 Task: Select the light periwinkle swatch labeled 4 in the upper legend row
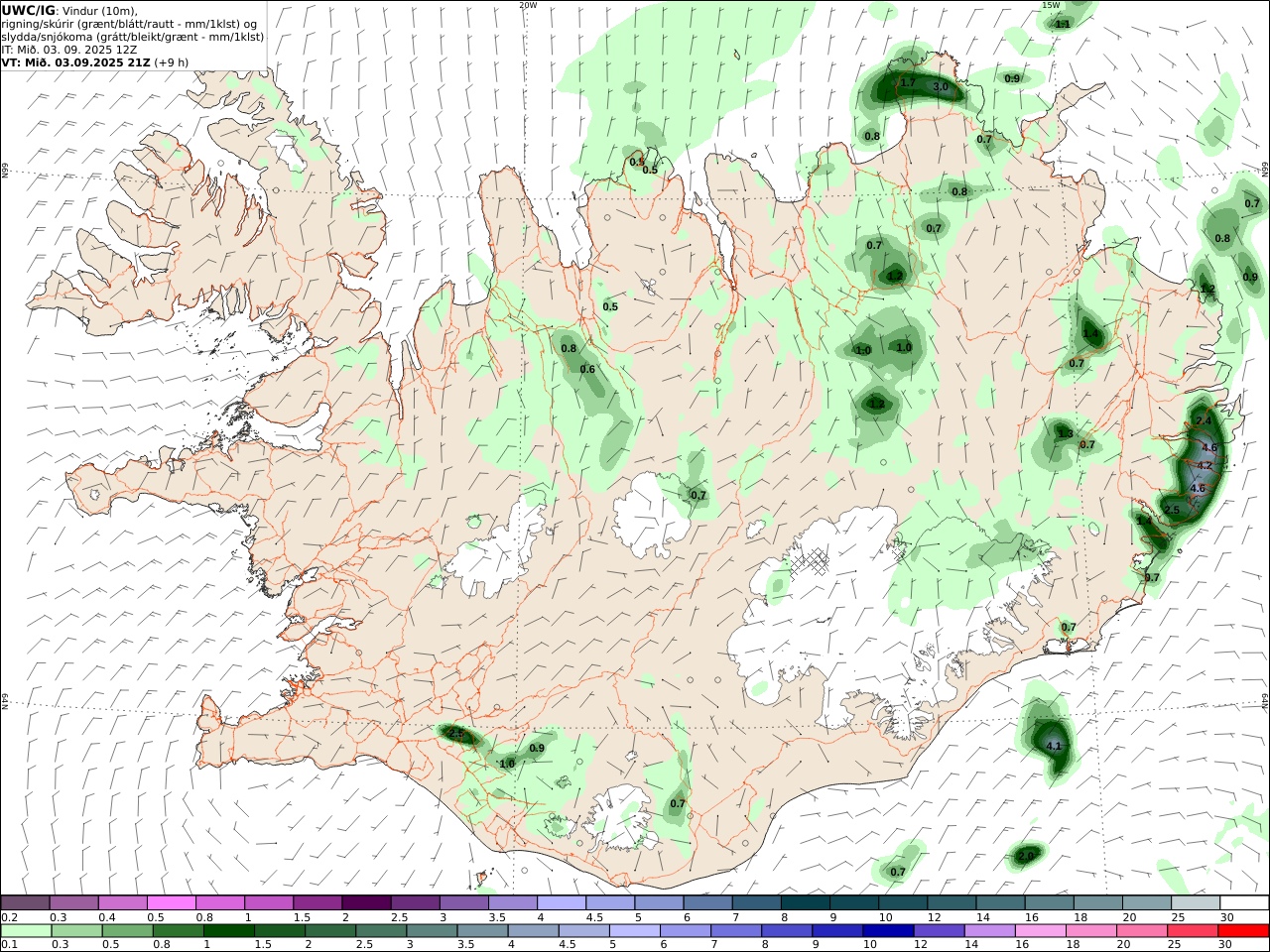point(562,902)
